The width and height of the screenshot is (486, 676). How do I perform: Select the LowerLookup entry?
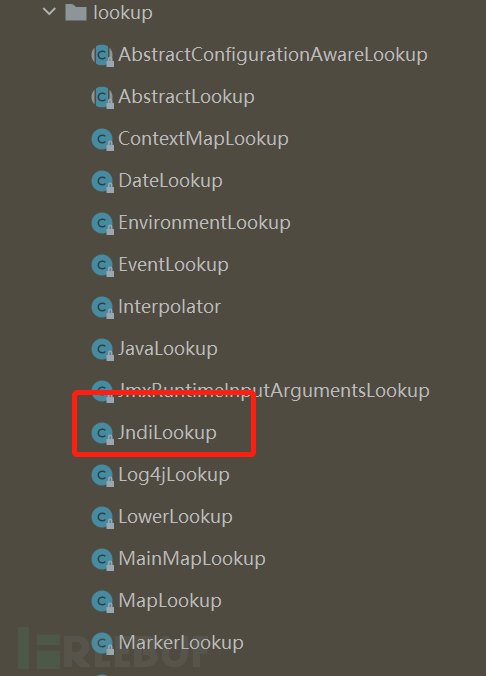(176, 517)
